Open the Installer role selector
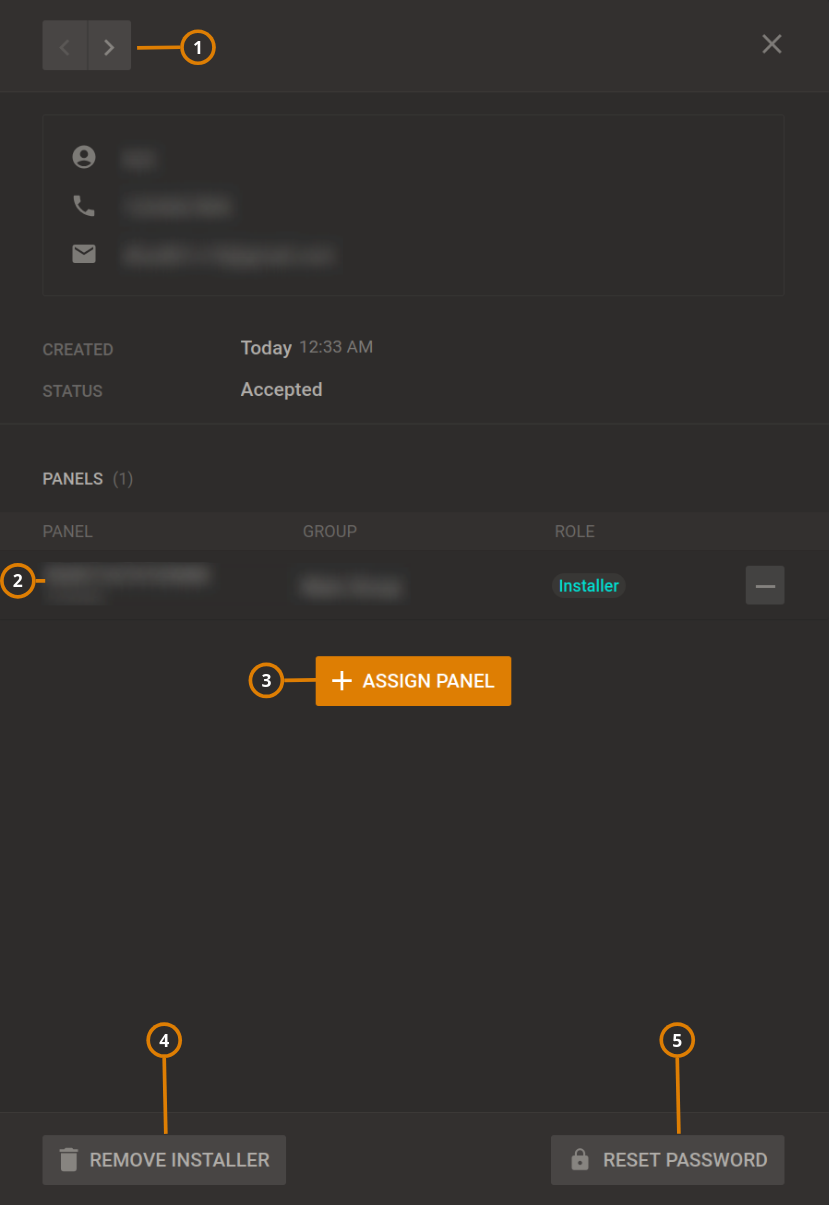Image resolution: width=829 pixels, height=1205 pixels. [588, 585]
